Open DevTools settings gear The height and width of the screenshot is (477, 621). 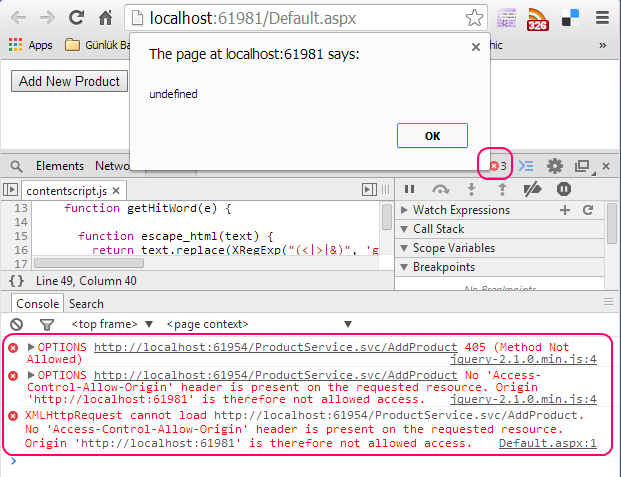point(554,166)
